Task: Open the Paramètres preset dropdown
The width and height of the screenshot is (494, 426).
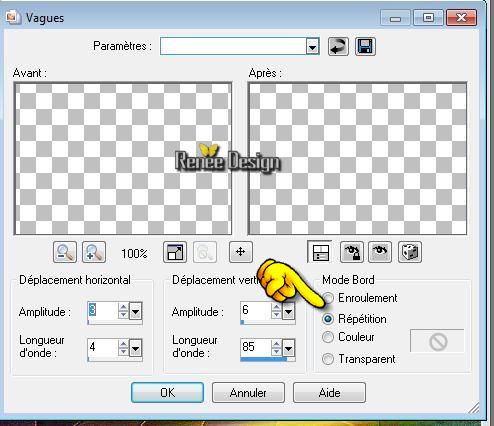Action: [312, 46]
